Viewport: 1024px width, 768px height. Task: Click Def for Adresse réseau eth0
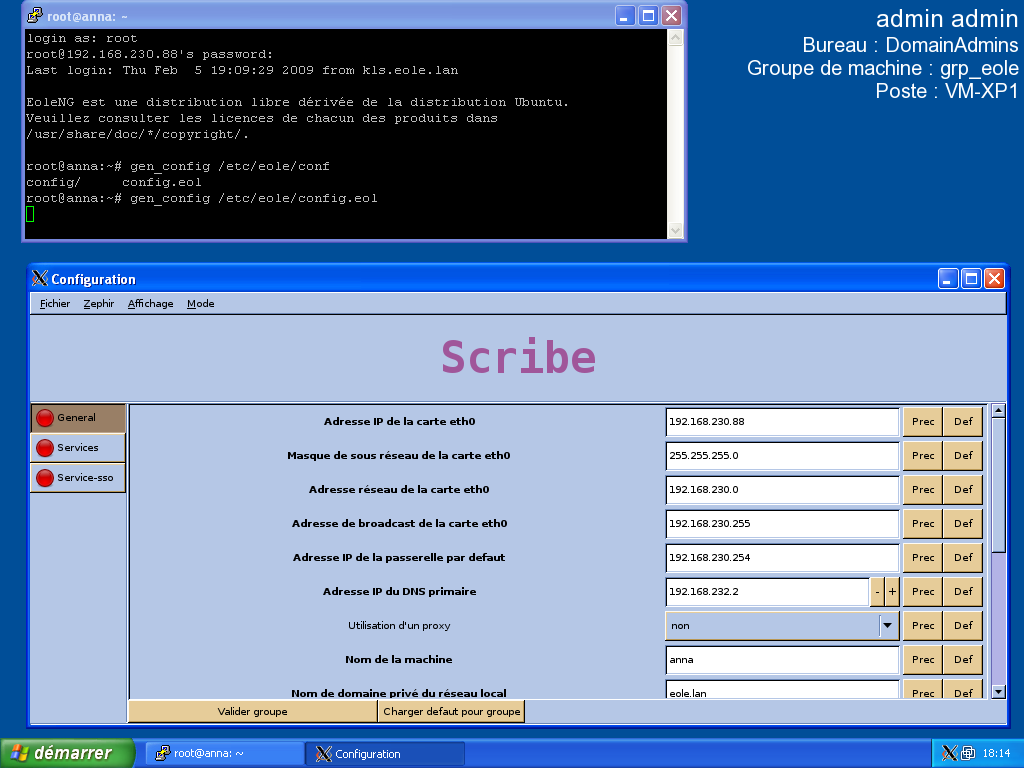tap(963, 490)
